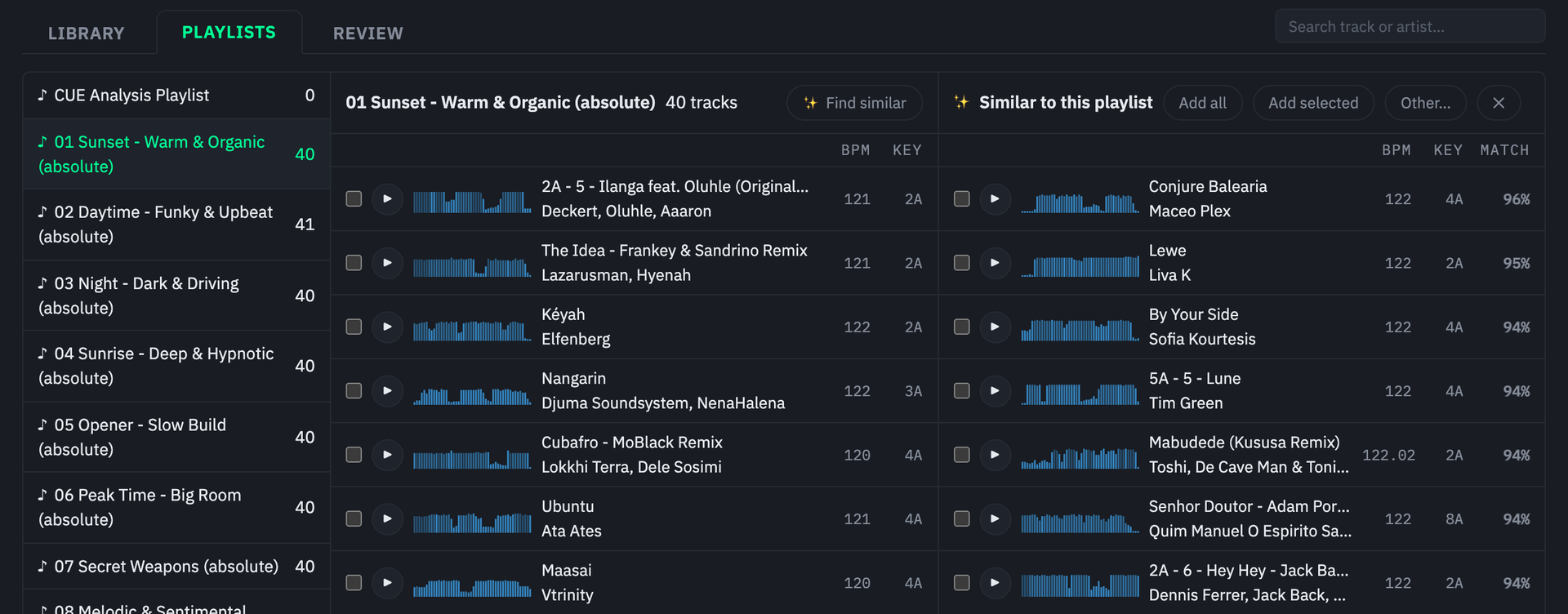Open 05 Opener - Slow Build playlist
Screen dimensions: 1568x614
point(176,437)
